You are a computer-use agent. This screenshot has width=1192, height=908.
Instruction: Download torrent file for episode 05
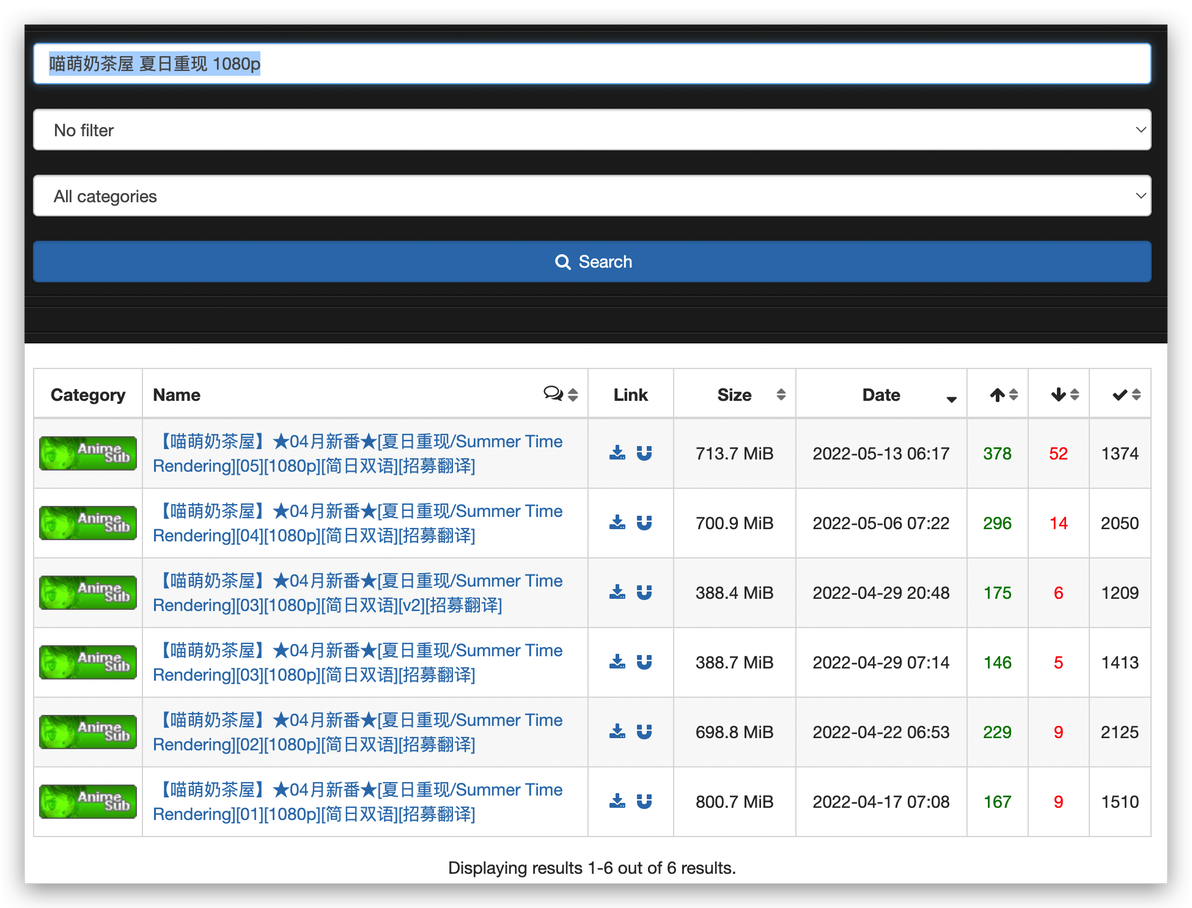tap(617, 453)
